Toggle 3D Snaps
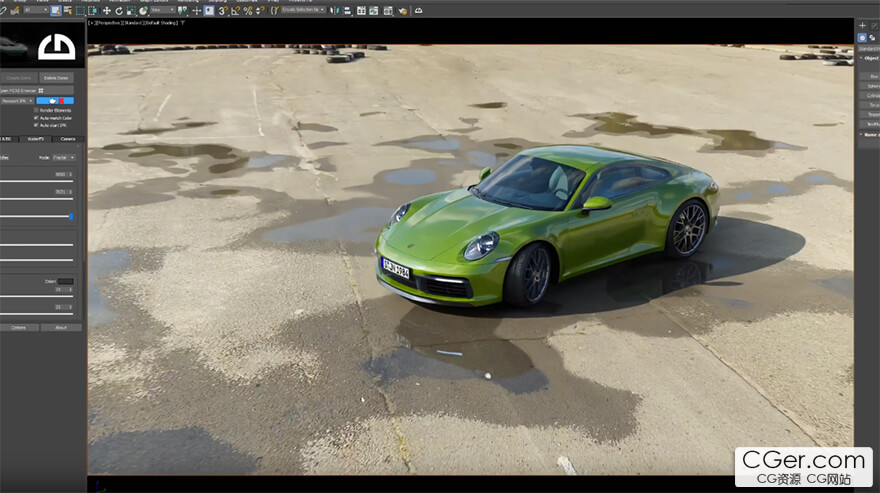Screen dimensions: 880x493 223,11
